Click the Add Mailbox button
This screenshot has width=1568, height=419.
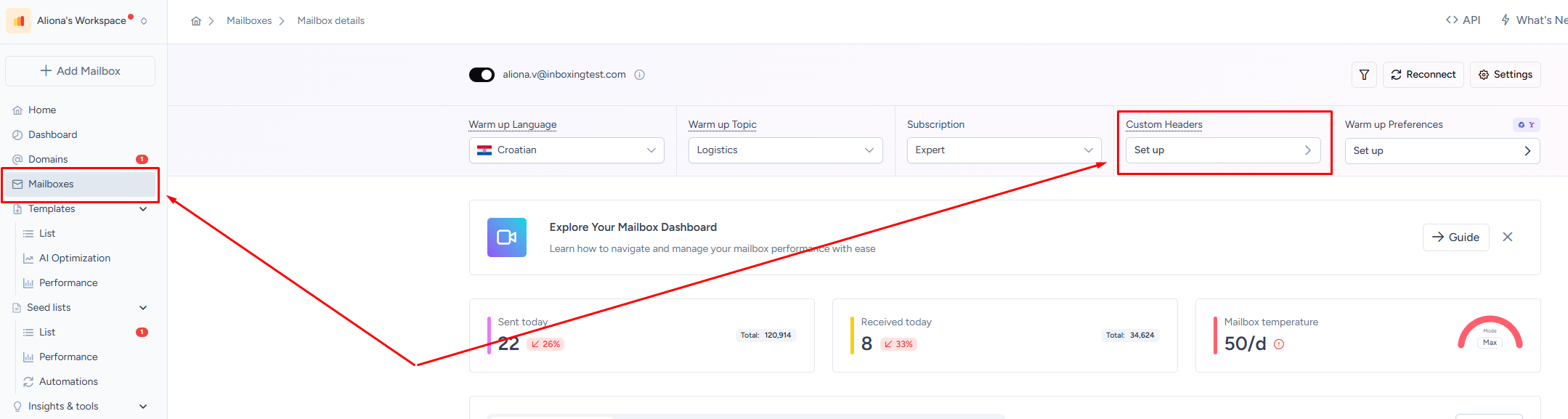pos(81,71)
